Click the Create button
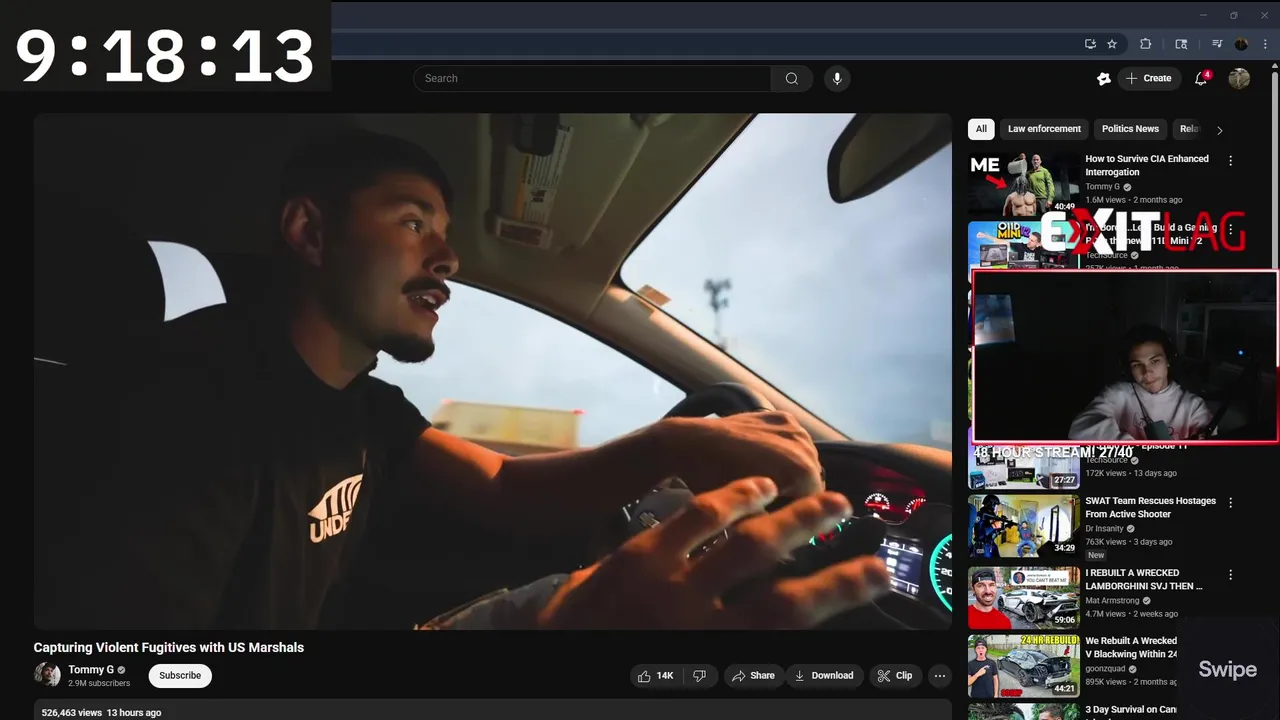Image resolution: width=1280 pixels, height=720 pixels. pyautogui.click(x=1148, y=78)
